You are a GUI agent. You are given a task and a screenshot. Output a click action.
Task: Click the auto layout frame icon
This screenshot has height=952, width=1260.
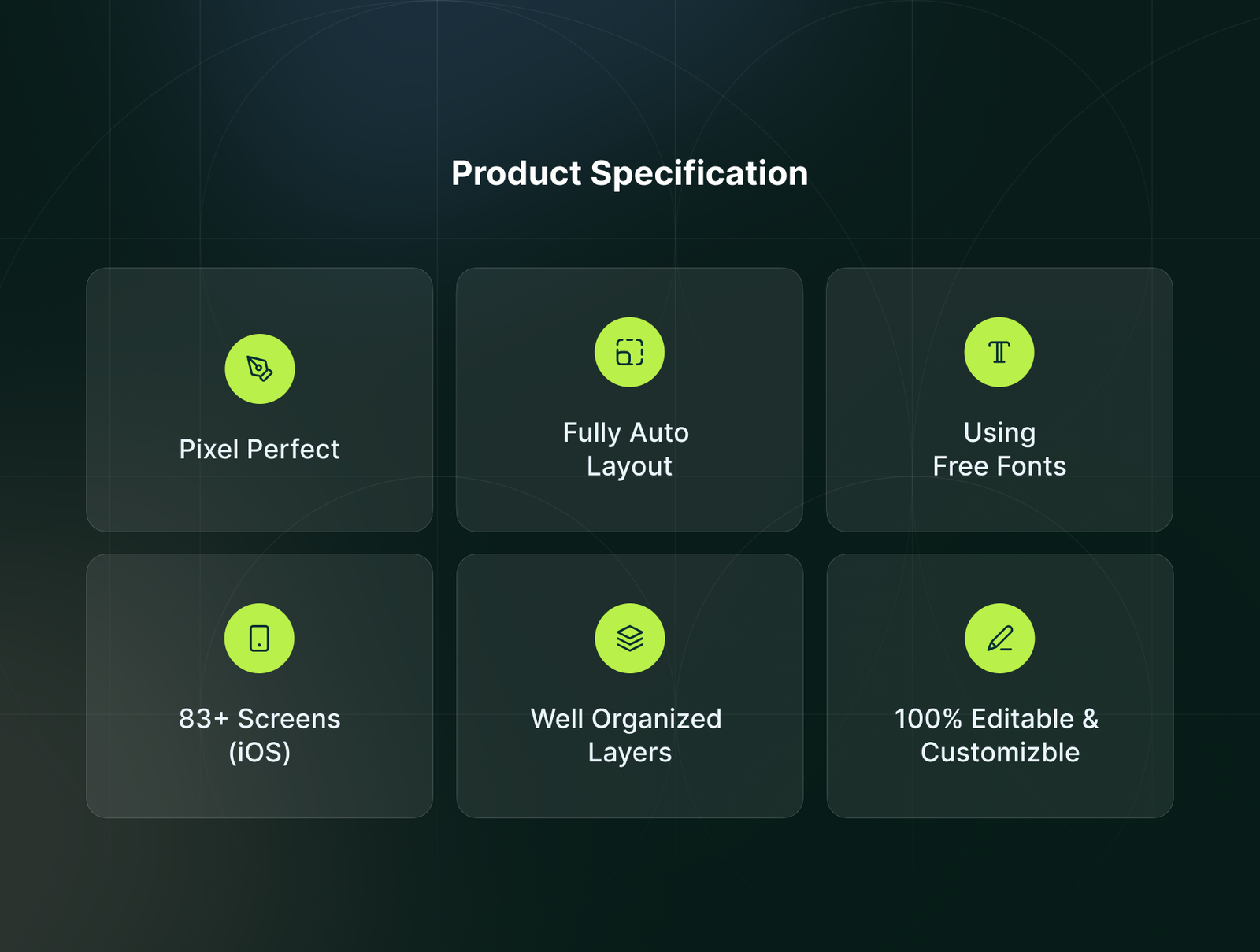point(629,352)
